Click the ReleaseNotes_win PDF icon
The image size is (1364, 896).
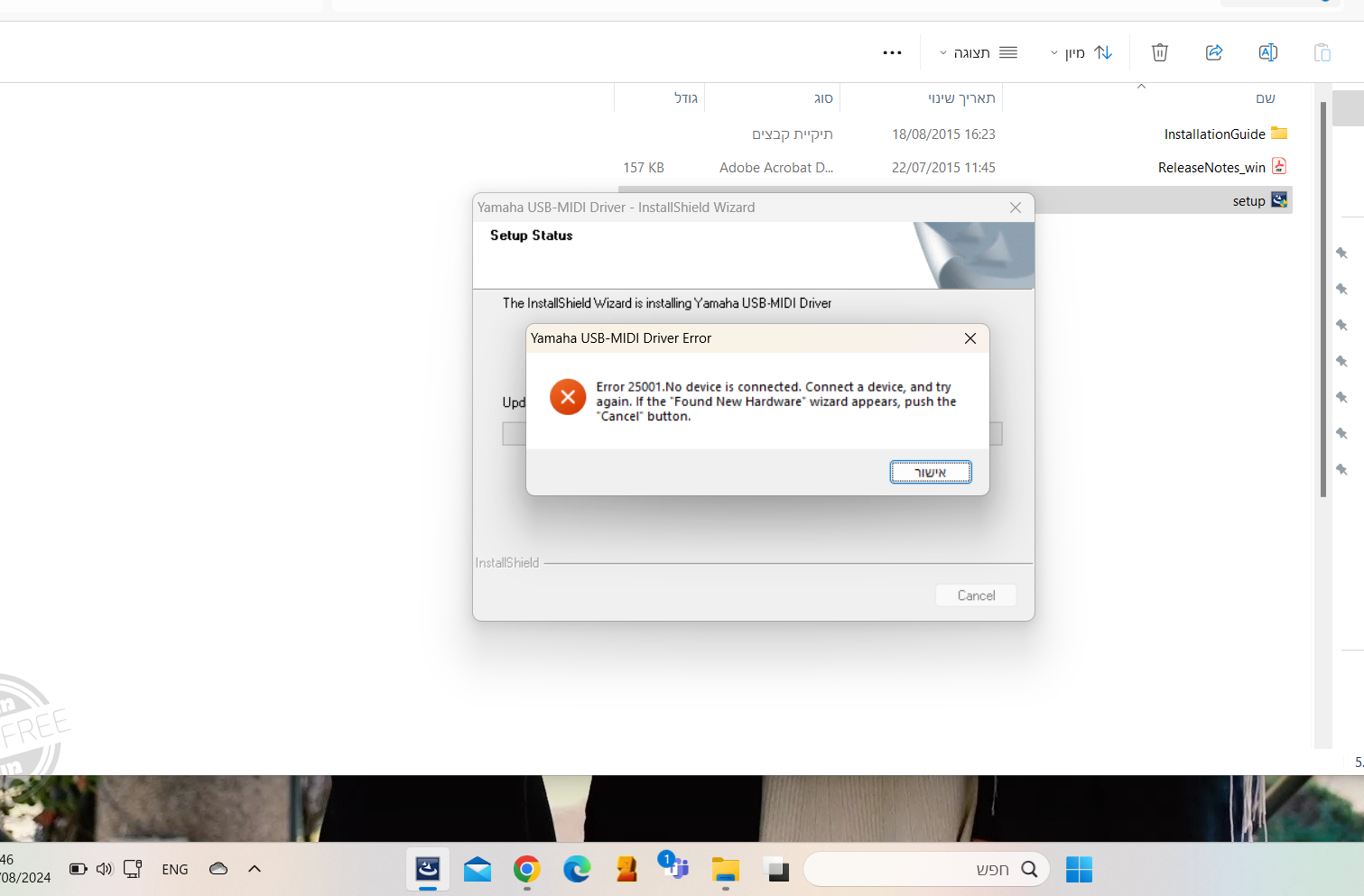click(1279, 166)
